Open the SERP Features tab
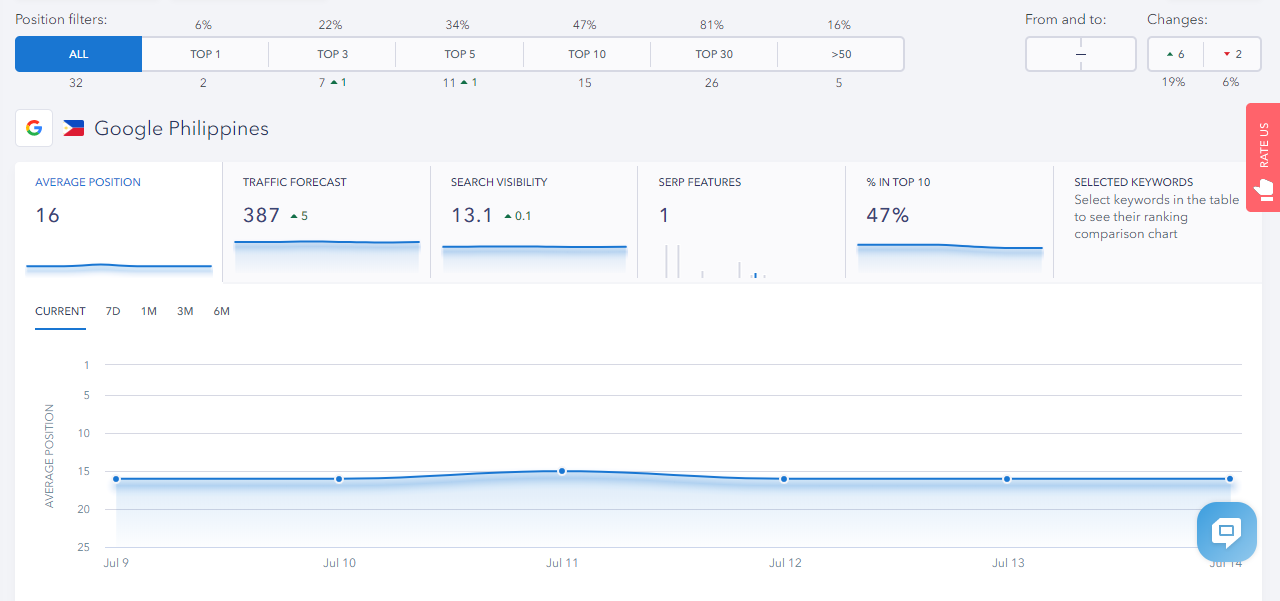 (x=741, y=220)
